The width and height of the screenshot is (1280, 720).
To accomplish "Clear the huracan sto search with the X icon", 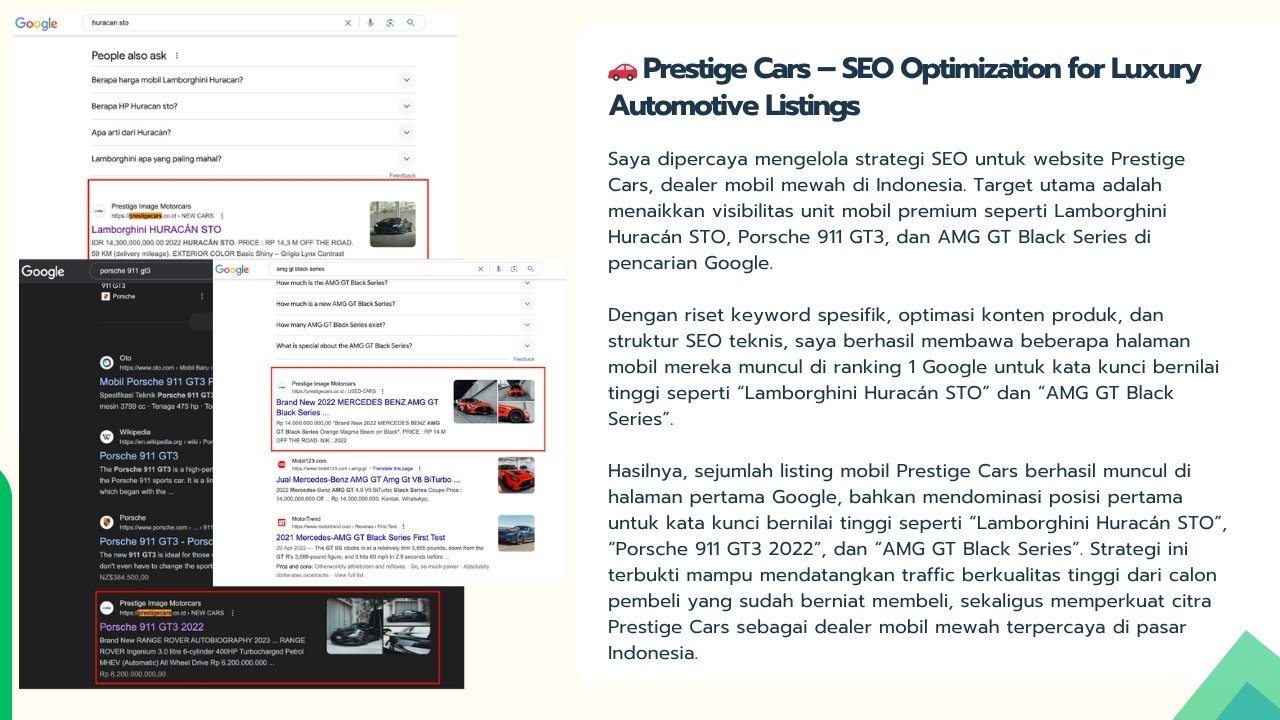I will (348, 22).
